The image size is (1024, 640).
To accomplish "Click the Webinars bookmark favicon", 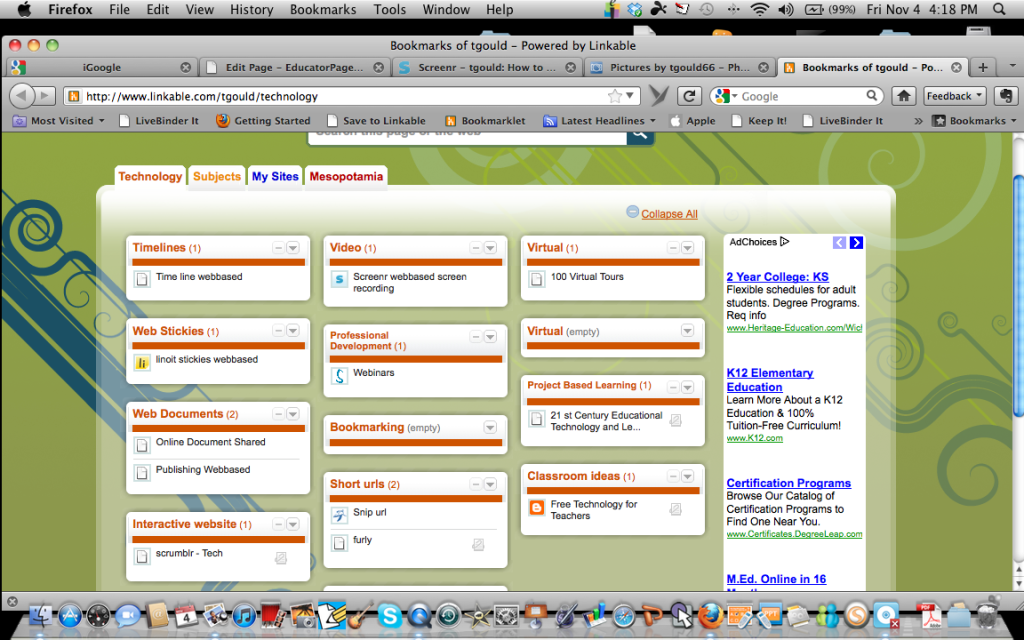I will 339,376.
